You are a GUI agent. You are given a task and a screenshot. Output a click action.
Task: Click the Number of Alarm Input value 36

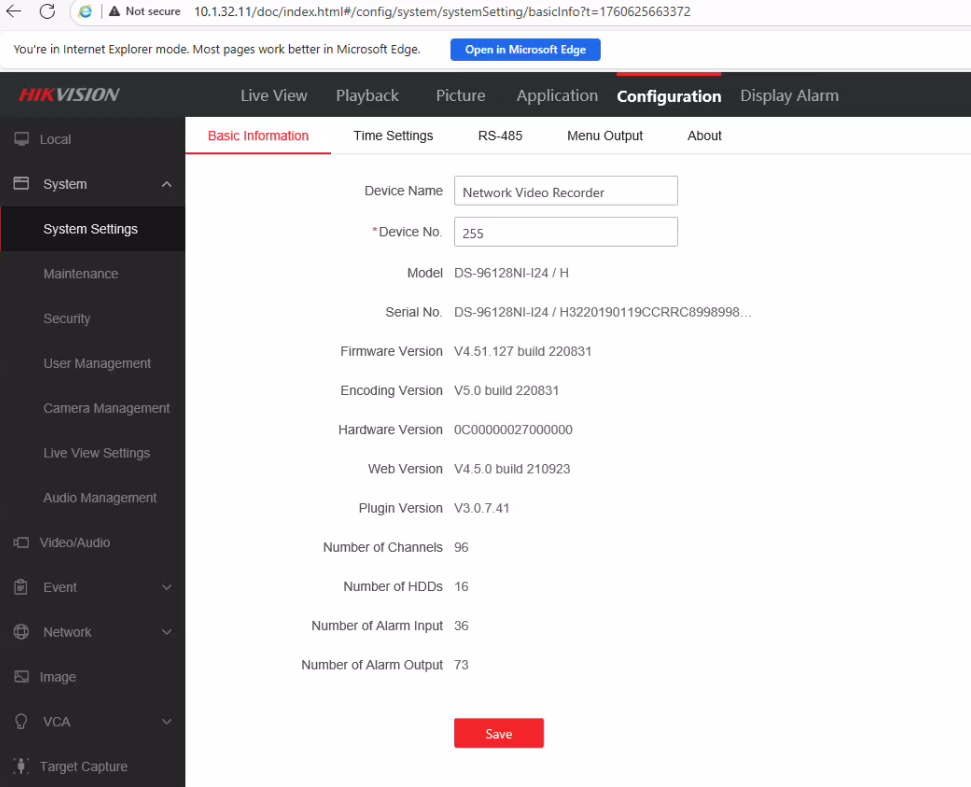(461, 625)
